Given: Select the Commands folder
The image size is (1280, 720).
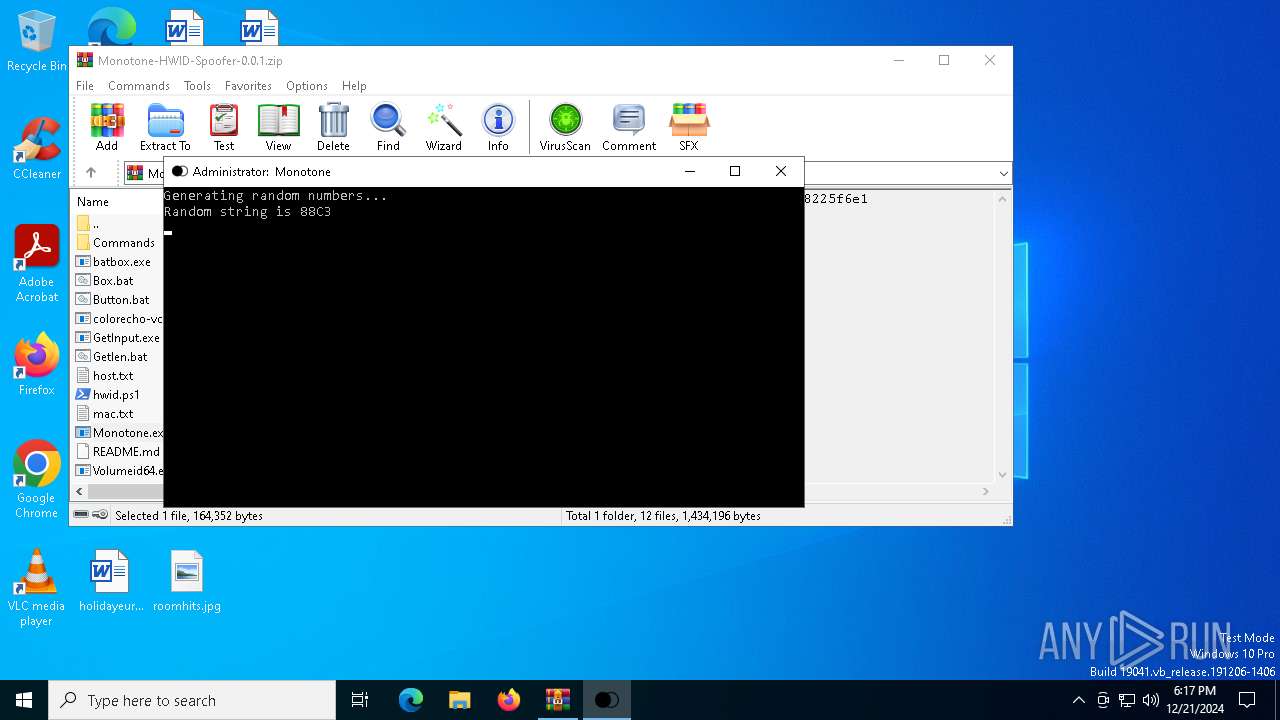Looking at the screenshot, I should [118, 243].
